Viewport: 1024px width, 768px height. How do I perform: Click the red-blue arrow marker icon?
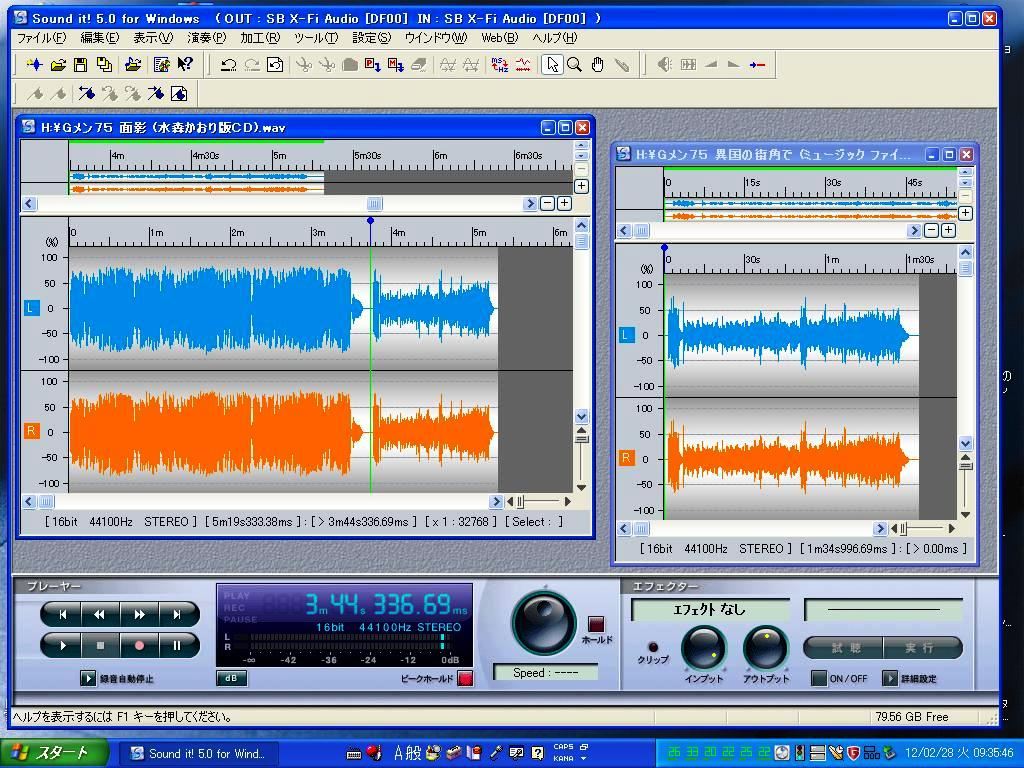[758, 65]
